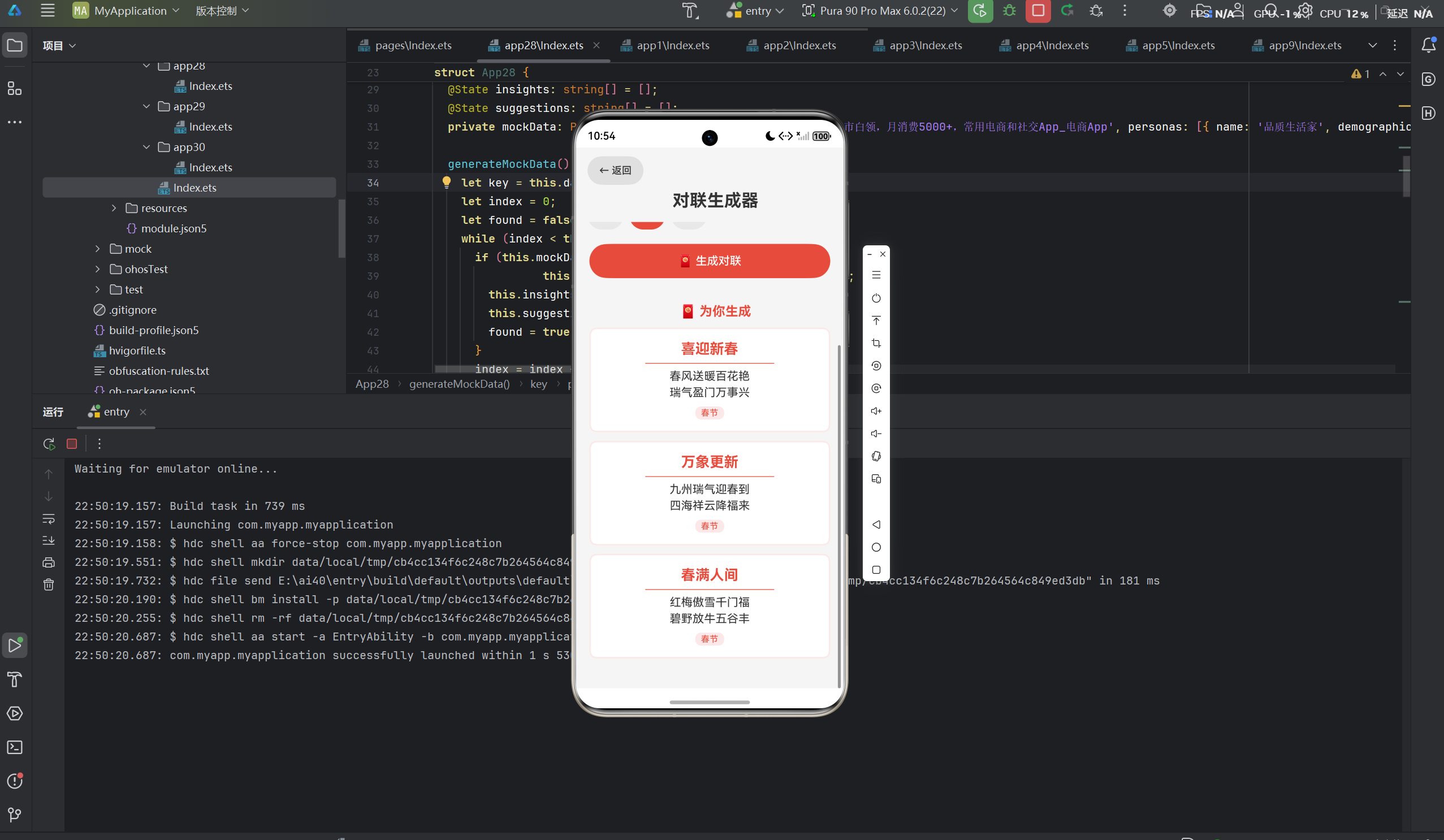
Task: Switch to app3\Index.ets tab
Action: pos(918,45)
